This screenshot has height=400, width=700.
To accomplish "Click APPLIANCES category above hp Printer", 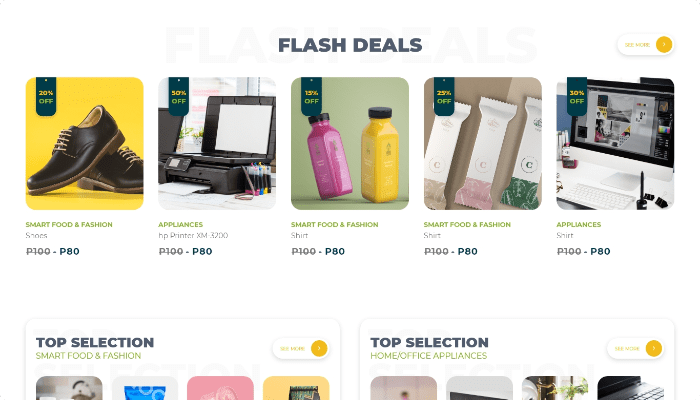I will (x=180, y=225).
